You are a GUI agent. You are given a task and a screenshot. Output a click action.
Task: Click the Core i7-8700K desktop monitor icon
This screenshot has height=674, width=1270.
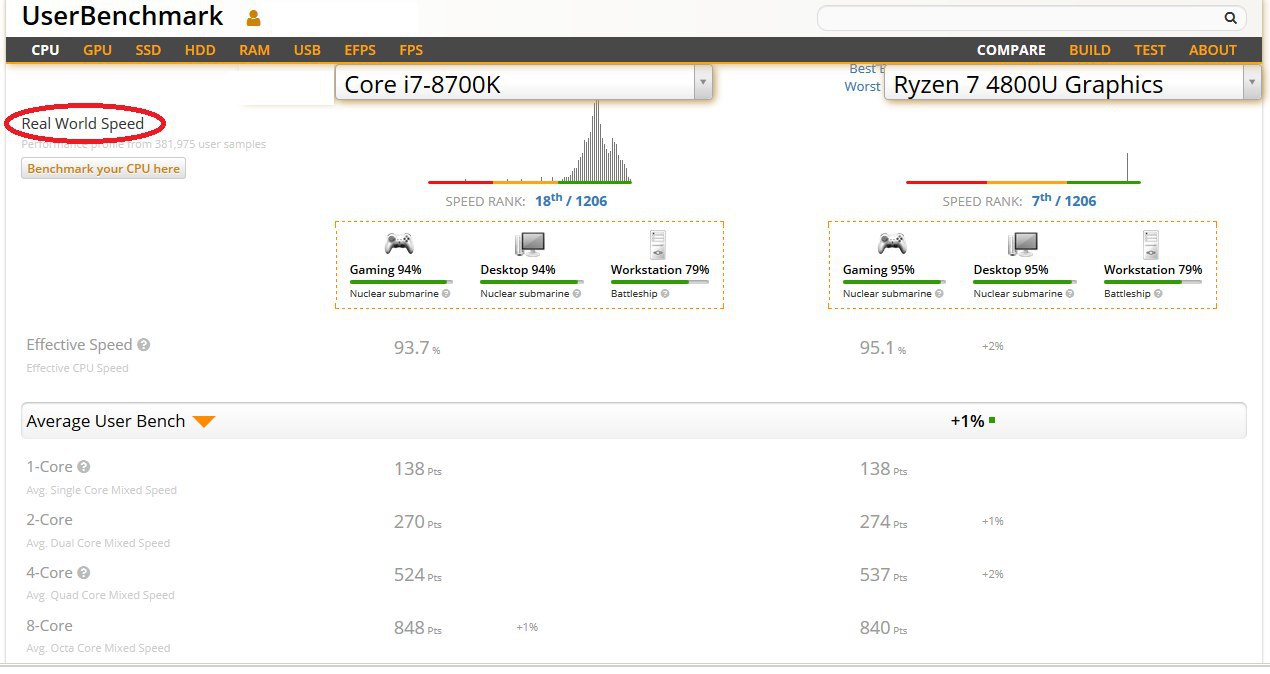(529, 244)
